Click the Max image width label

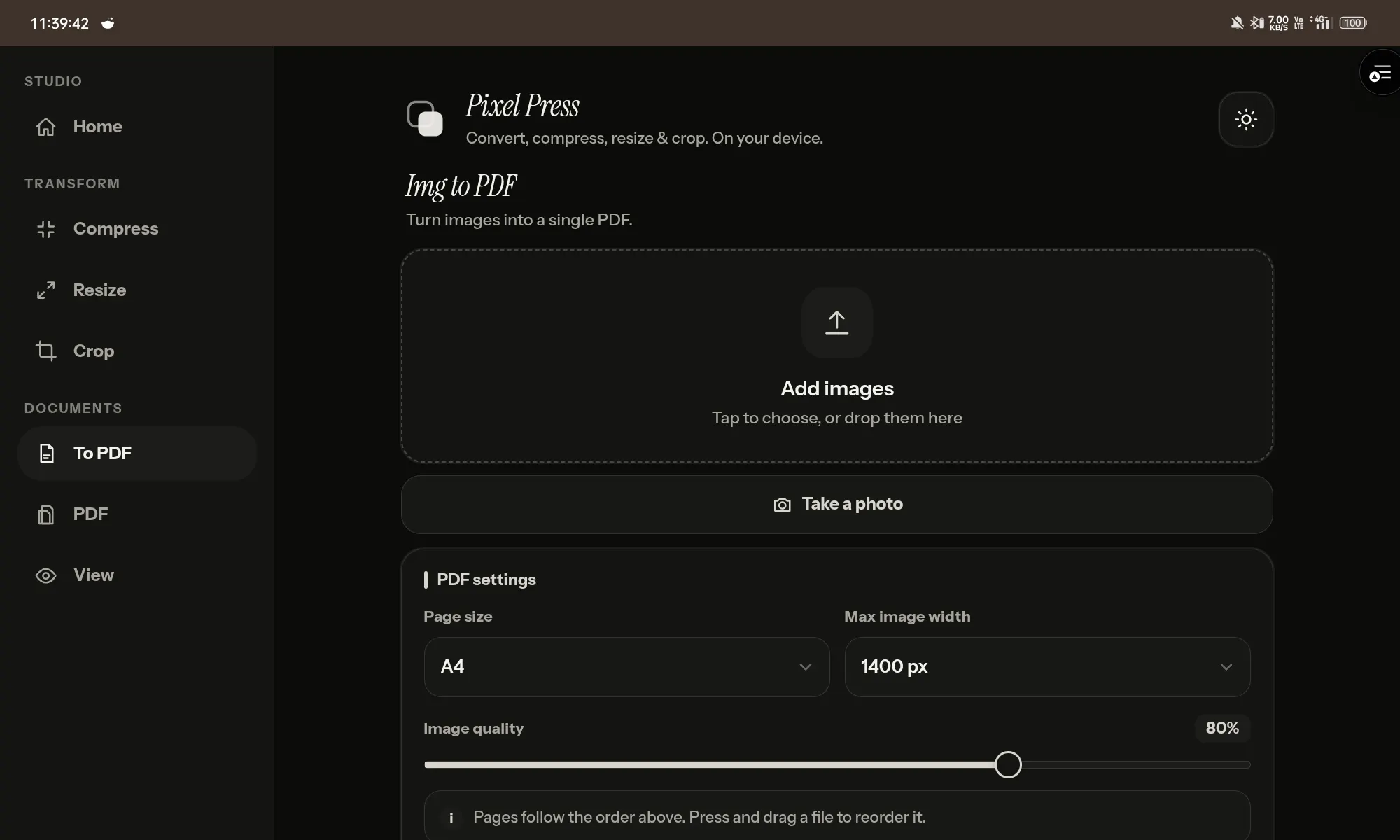click(x=907, y=617)
